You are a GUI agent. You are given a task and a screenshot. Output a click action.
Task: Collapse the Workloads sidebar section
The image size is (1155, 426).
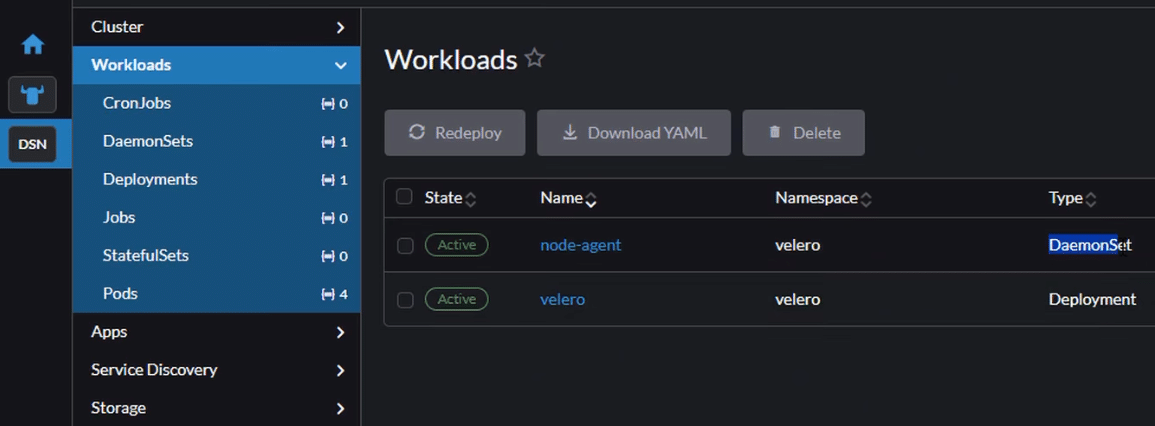pos(340,66)
